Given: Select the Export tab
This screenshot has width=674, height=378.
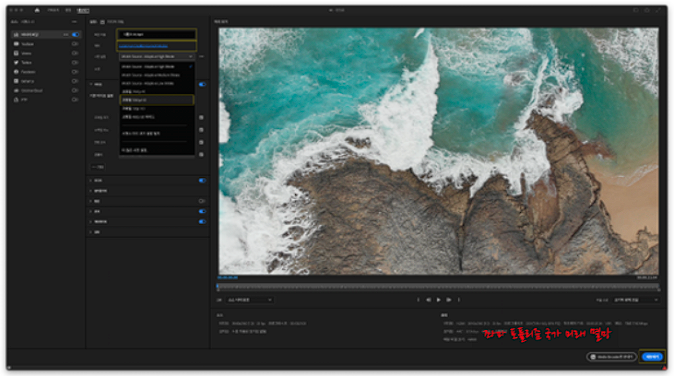Looking at the screenshot, I should 83,10.
